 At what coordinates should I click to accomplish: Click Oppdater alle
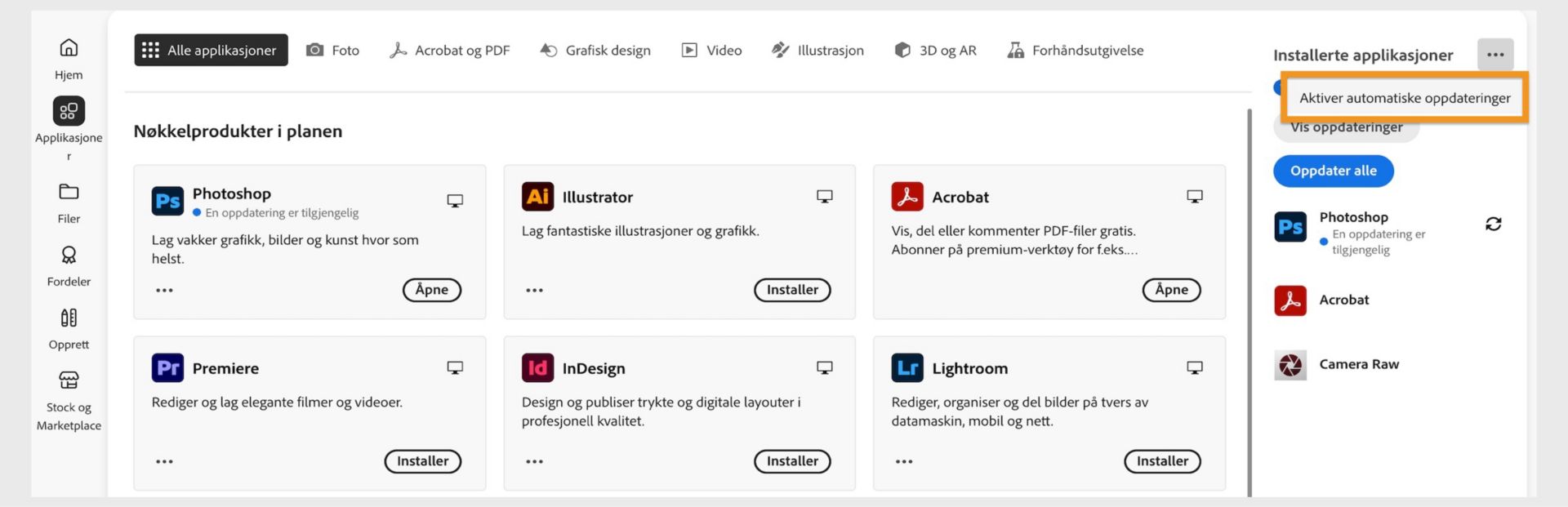click(x=1334, y=171)
